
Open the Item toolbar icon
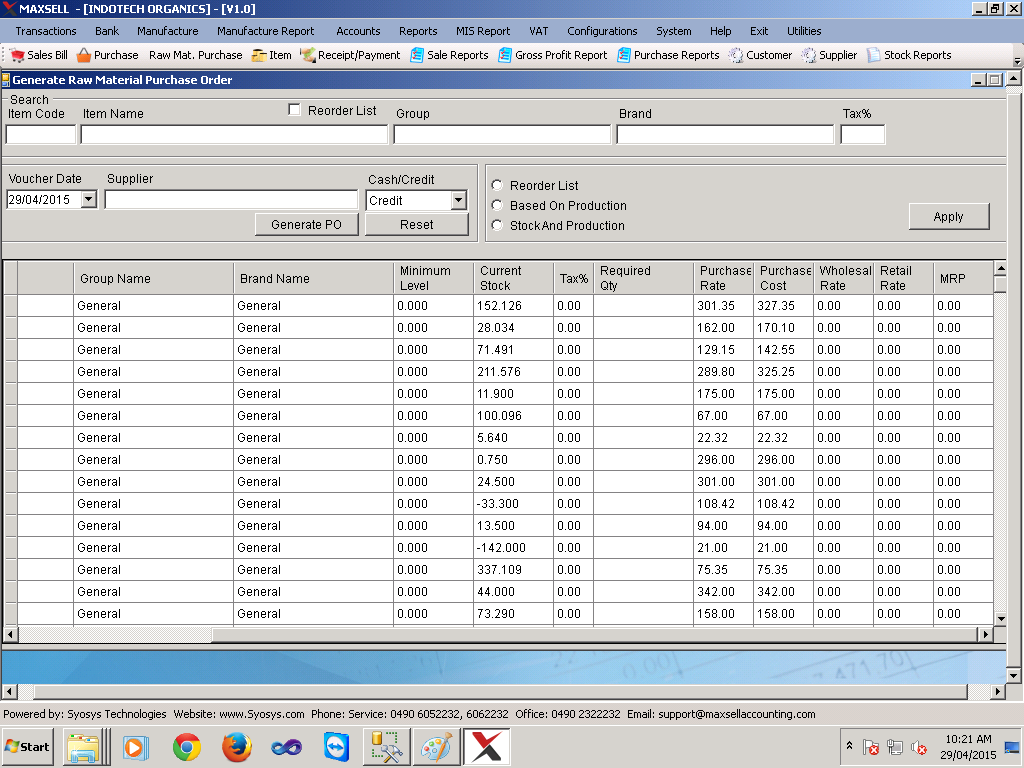(259, 56)
